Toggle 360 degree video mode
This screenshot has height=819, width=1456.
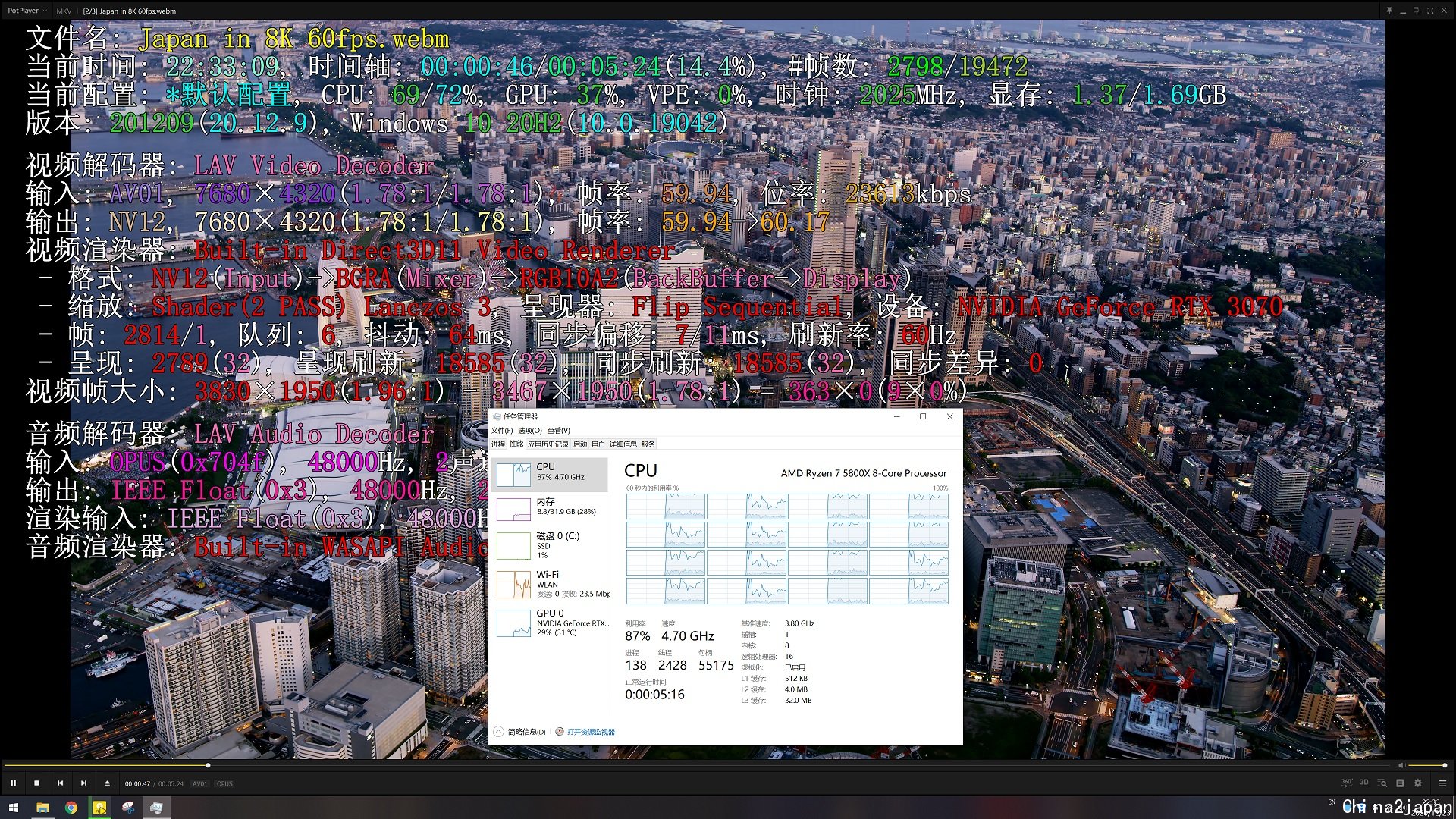[1346, 783]
